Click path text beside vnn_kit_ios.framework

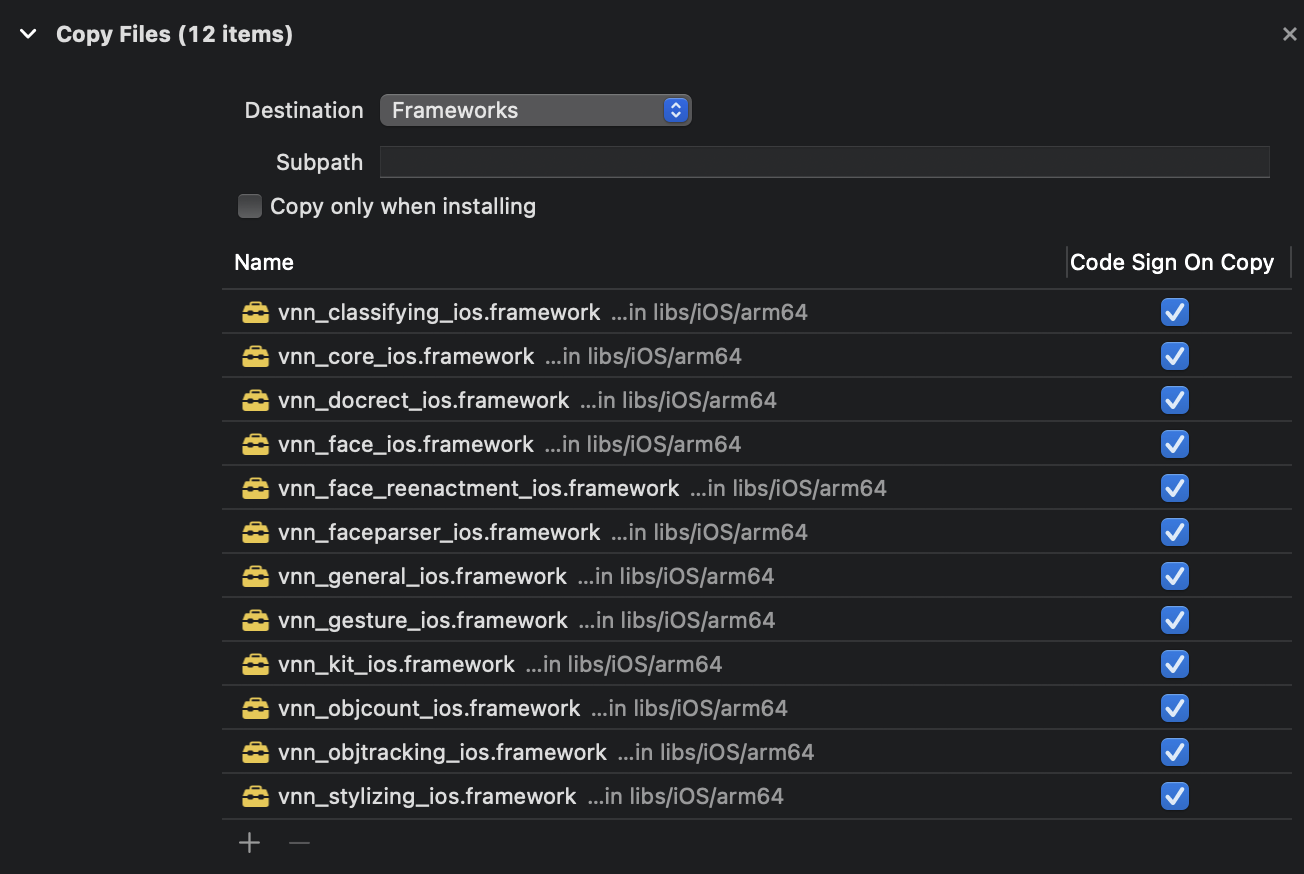(624, 665)
